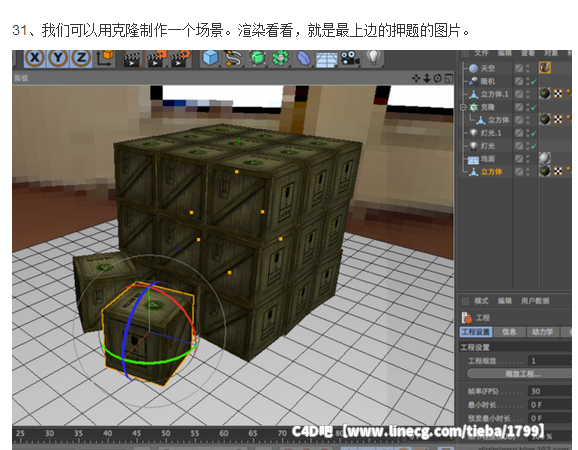Screen dimensions: 578x450
Task: Select the spline pen tool icon
Action: coord(234,59)
